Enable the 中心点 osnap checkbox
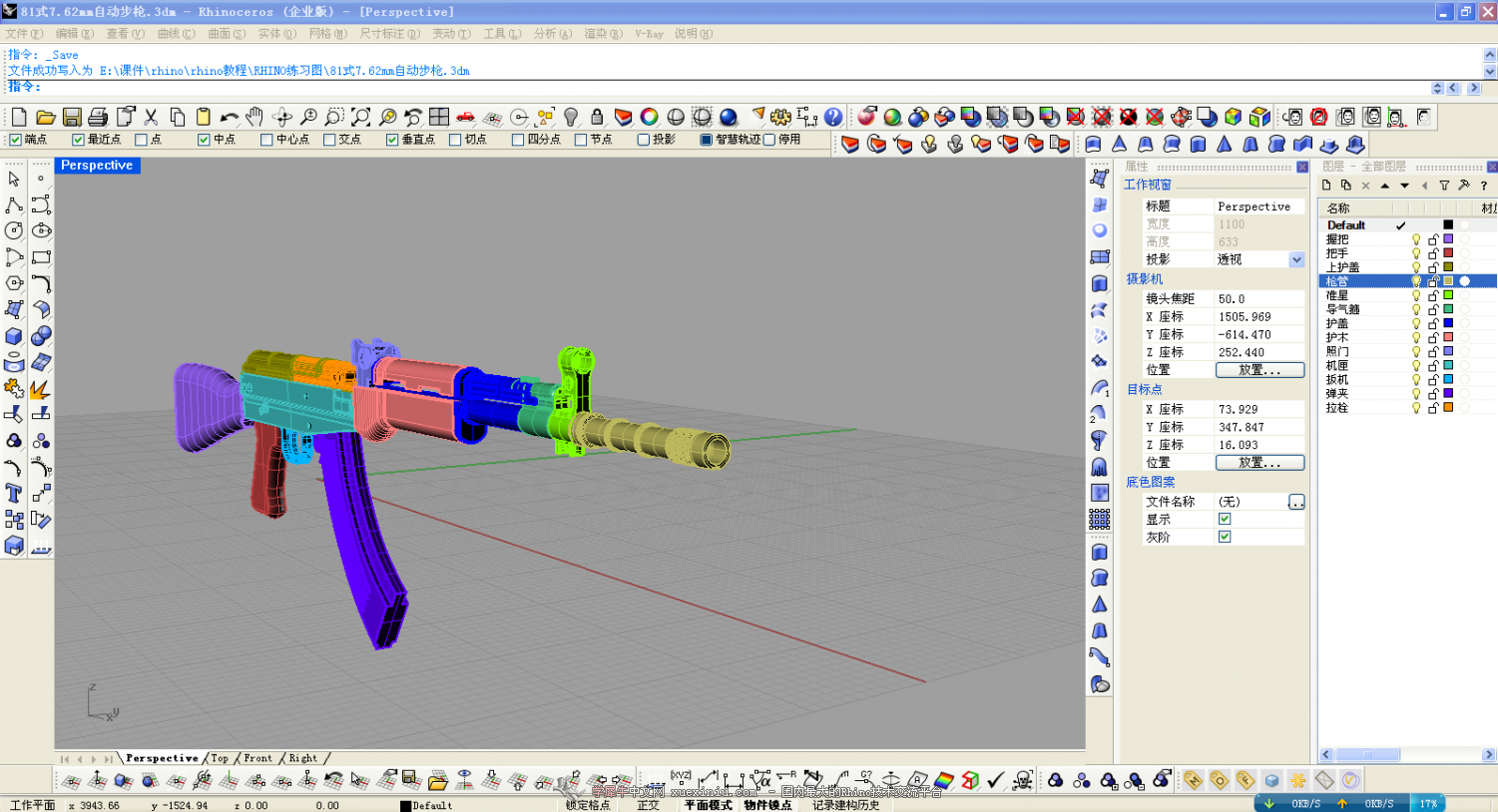Viewport: 1498px width, 812px height. pyautogui.click(x=266, y=140)
